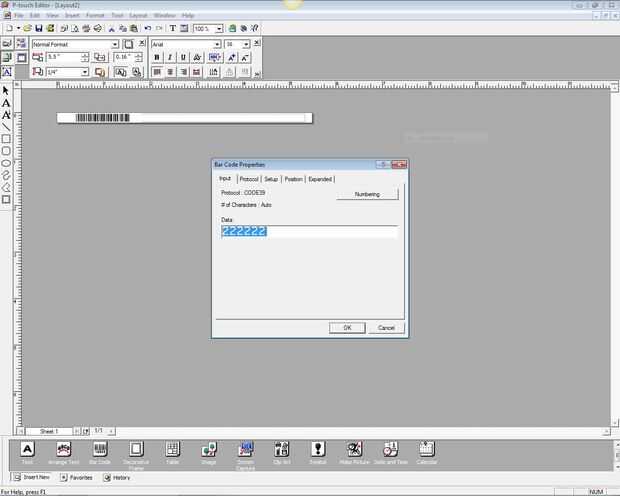Switch to the Position tab

pyautogui.click(x=293, y=179)
